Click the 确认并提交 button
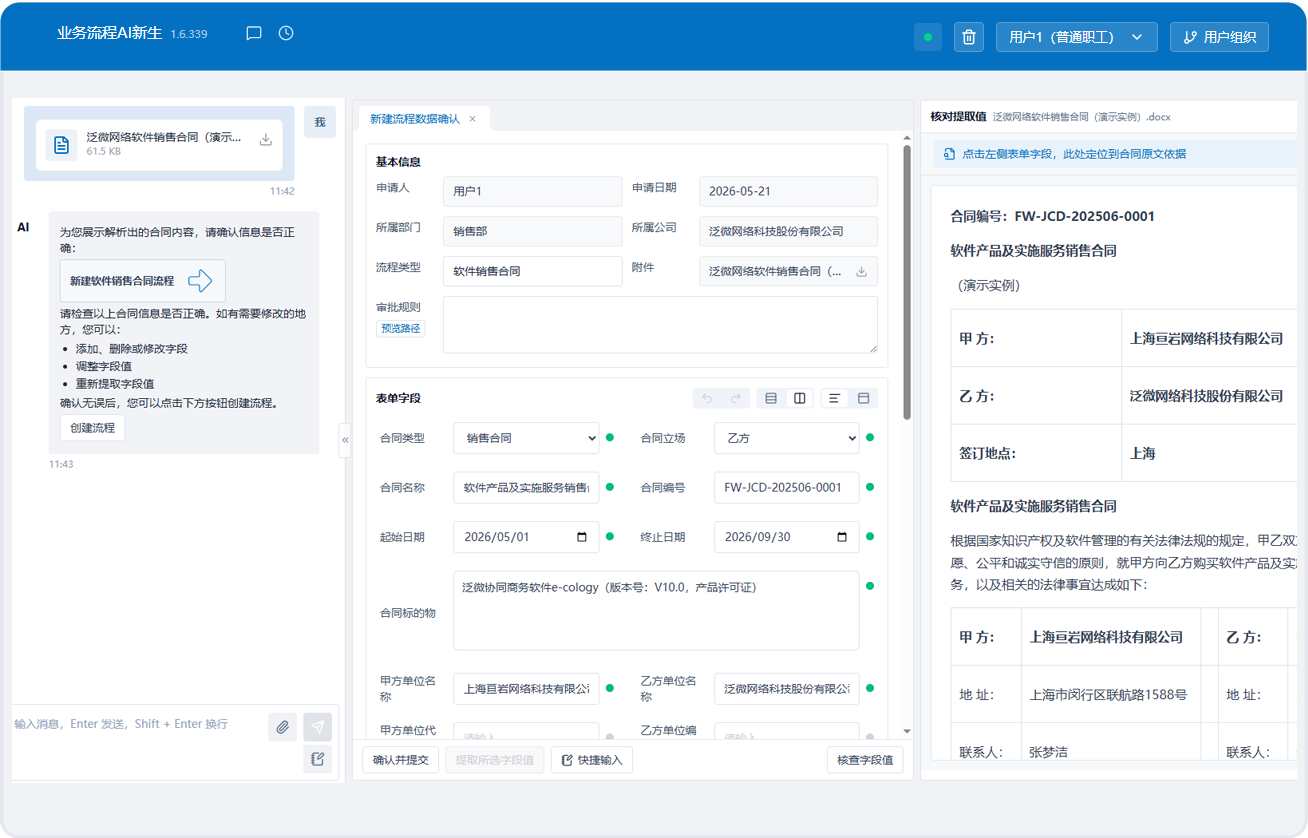This screenshot has height=838, width=1308. pos(401,760)
